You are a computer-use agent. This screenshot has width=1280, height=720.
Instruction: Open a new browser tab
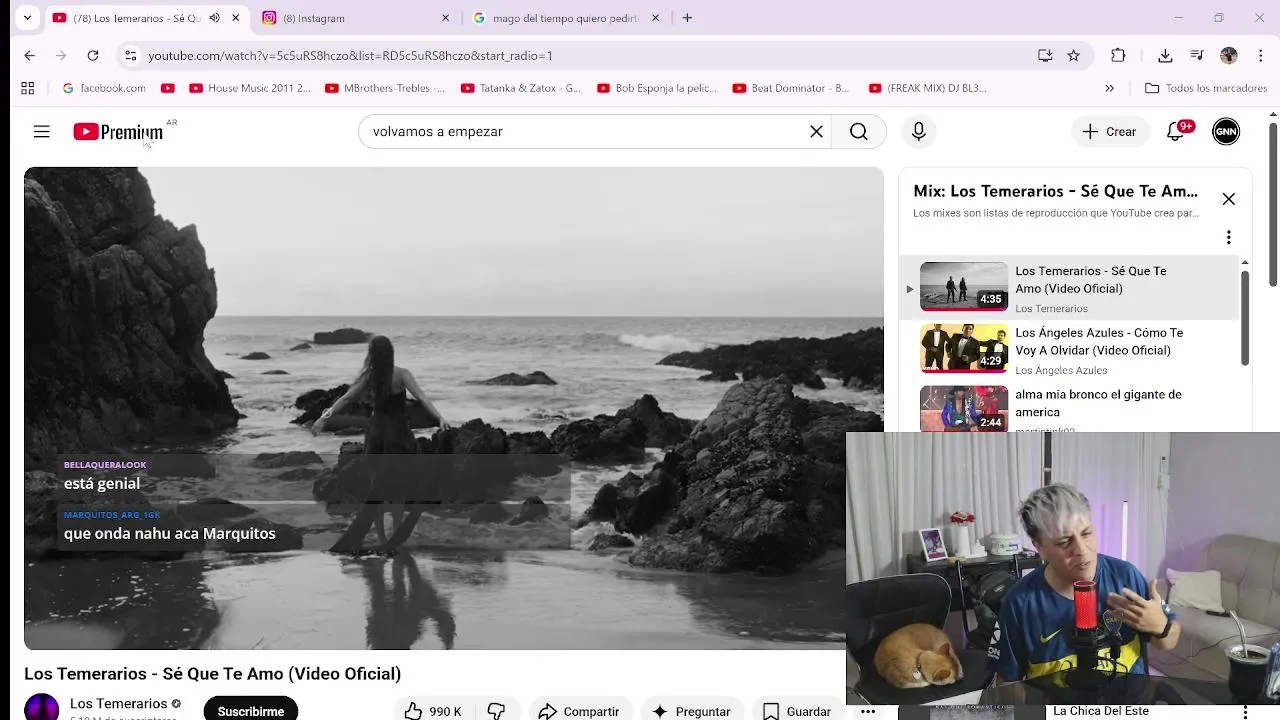click(687, 18)
